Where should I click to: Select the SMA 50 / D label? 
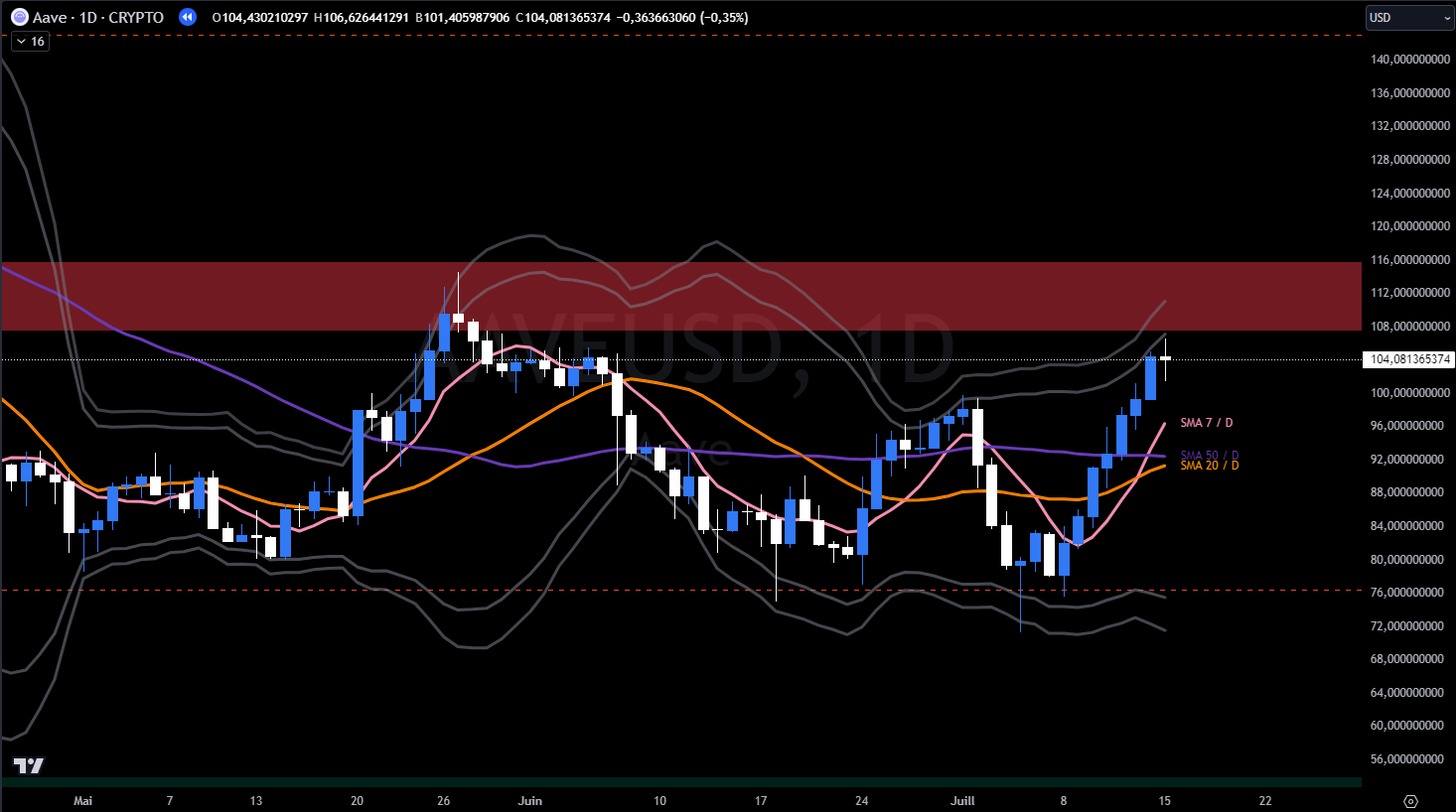coord(1209,455)
